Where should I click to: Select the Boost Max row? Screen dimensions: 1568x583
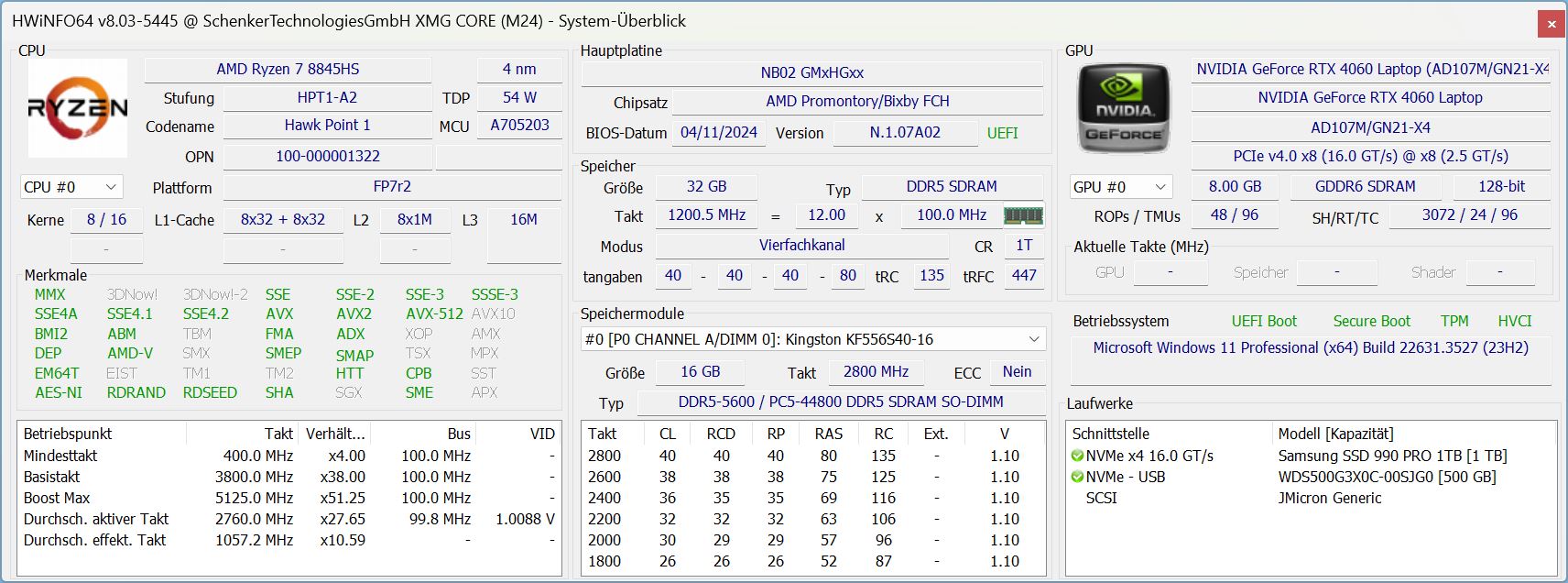click(57, 498)
